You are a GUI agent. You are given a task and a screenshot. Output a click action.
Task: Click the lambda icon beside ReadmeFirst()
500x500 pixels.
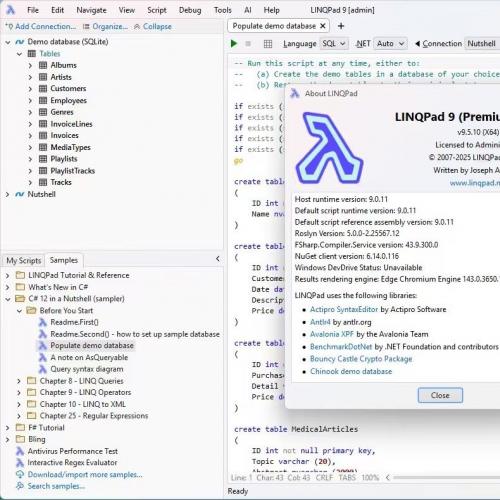43,322
